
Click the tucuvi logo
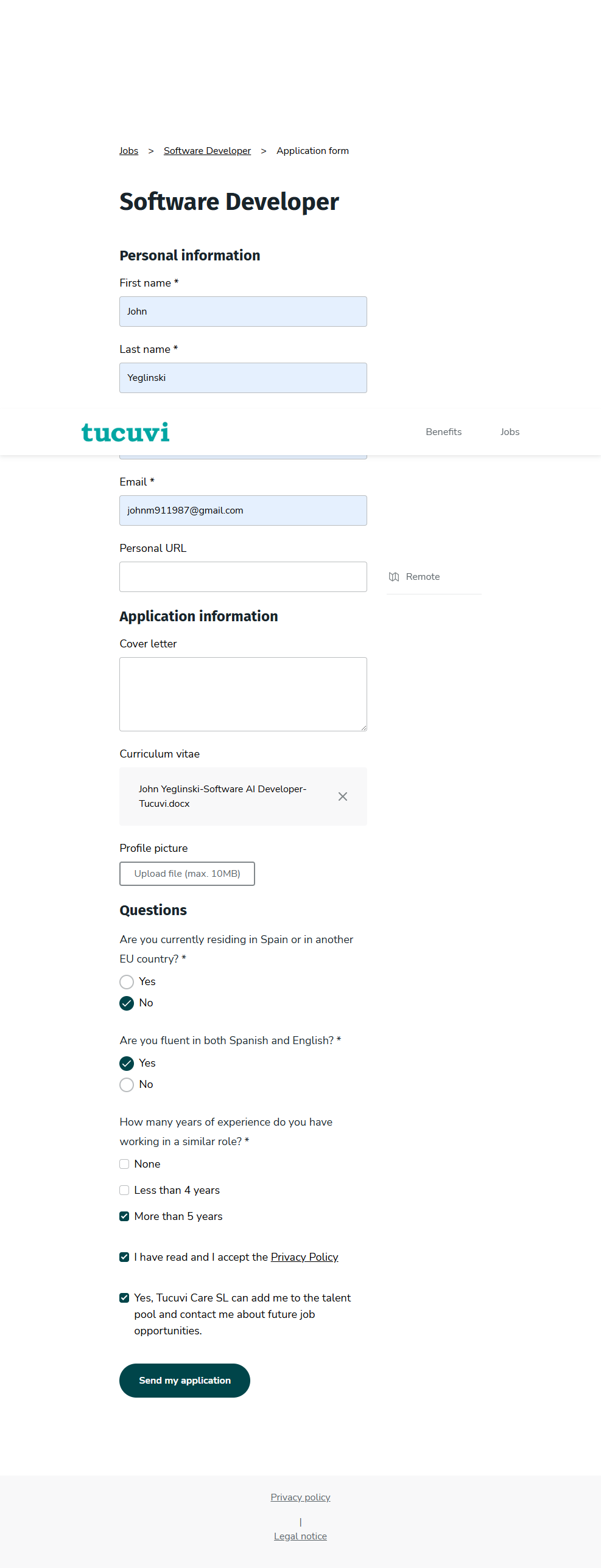125,432
